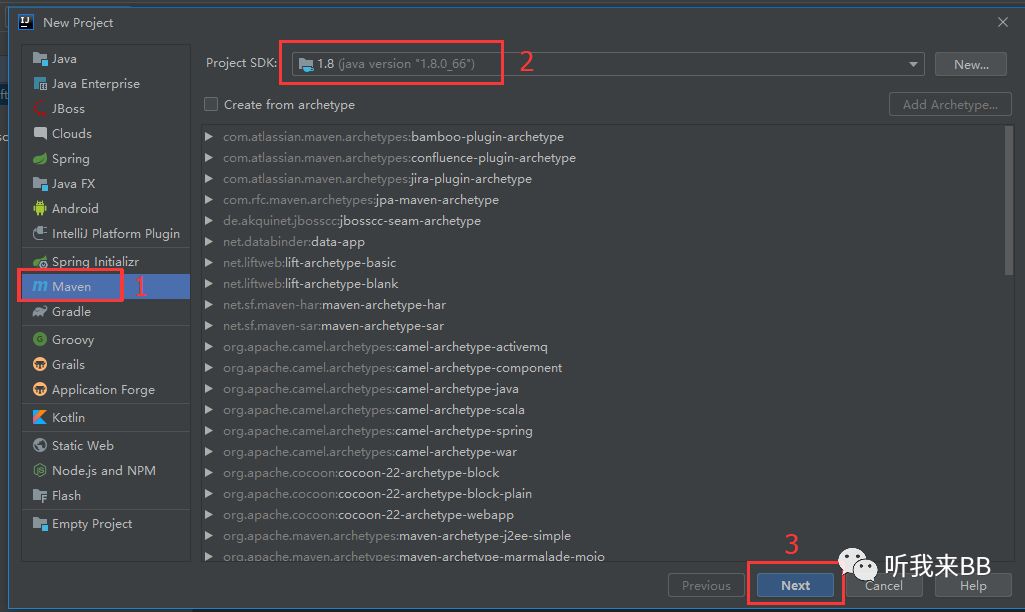This screenshot has width=1025, height=612.
Task: Select camel-archetype-java row text
Action: pyautogui.click(x=371, y=388)
